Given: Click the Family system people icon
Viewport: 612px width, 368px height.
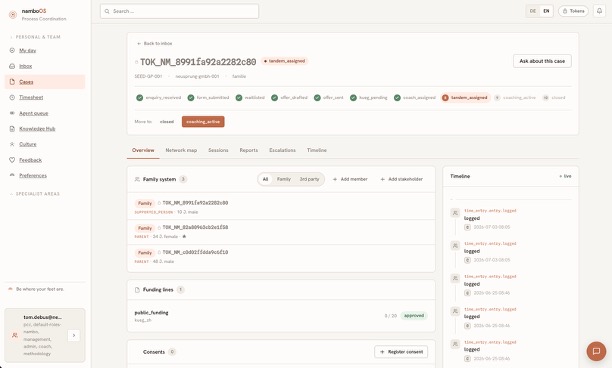Looking at the screenshot, I should pos(137,179).
